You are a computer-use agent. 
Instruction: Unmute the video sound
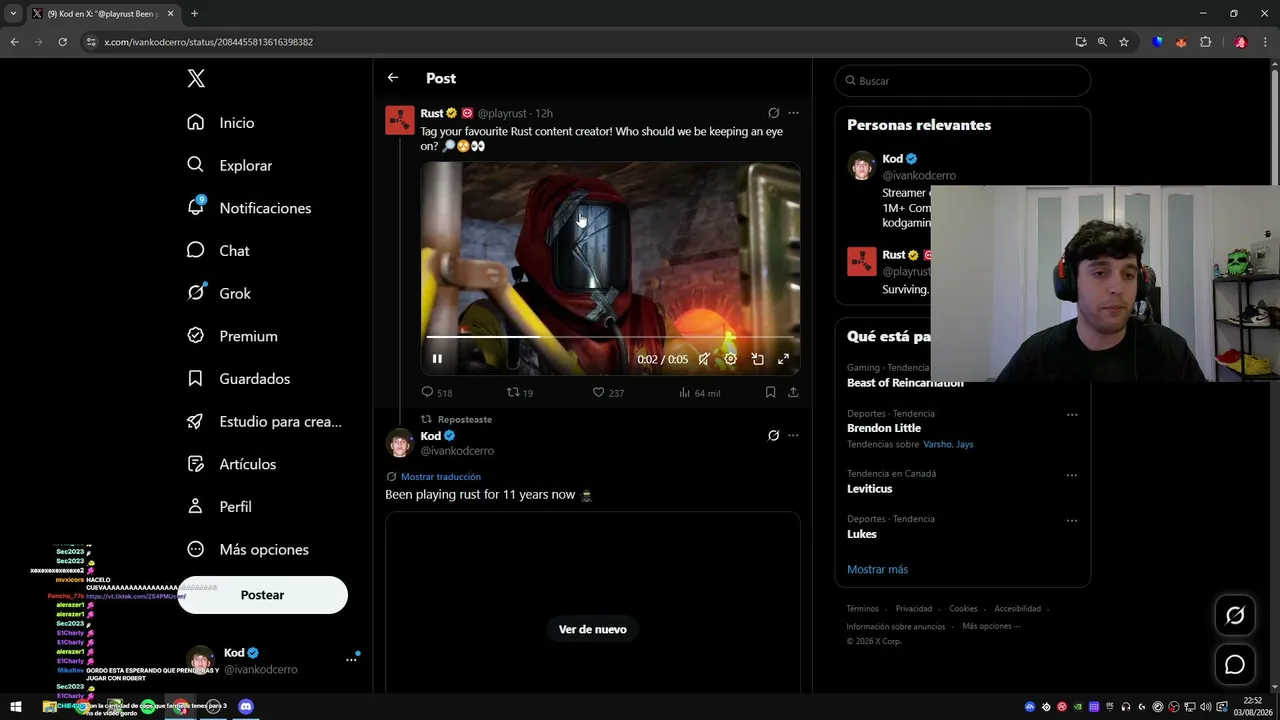pos(704,359)
